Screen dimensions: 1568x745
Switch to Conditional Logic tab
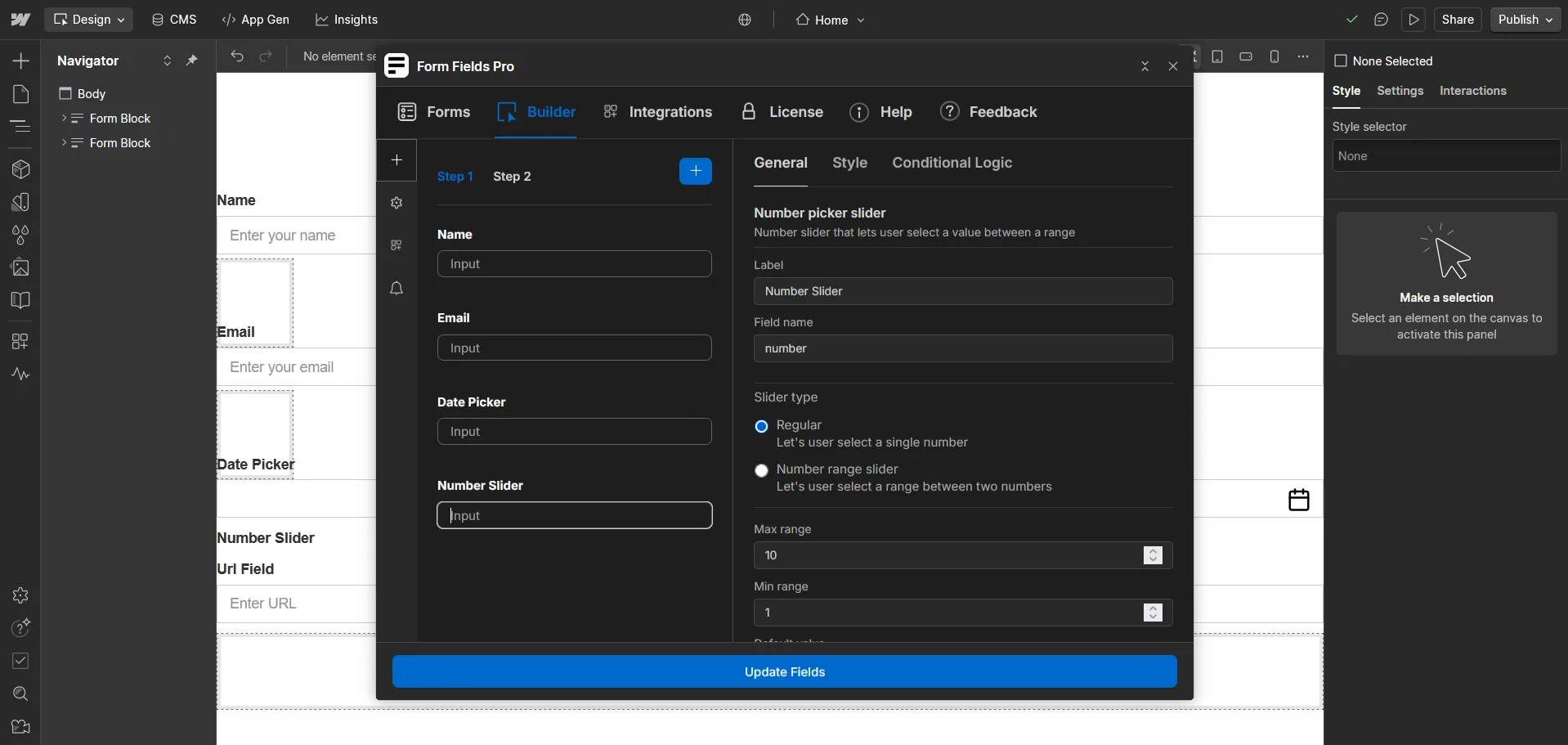click(952, 163)
